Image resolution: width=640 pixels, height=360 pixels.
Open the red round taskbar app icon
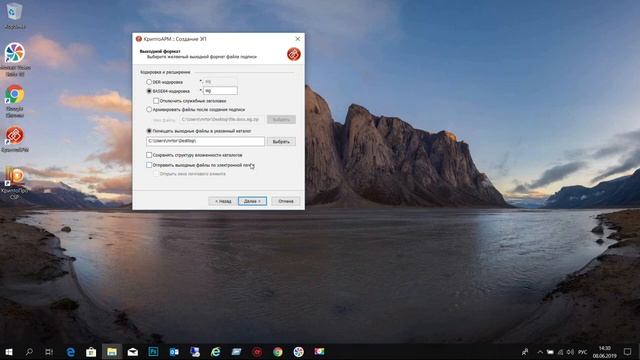coord(257,352)
